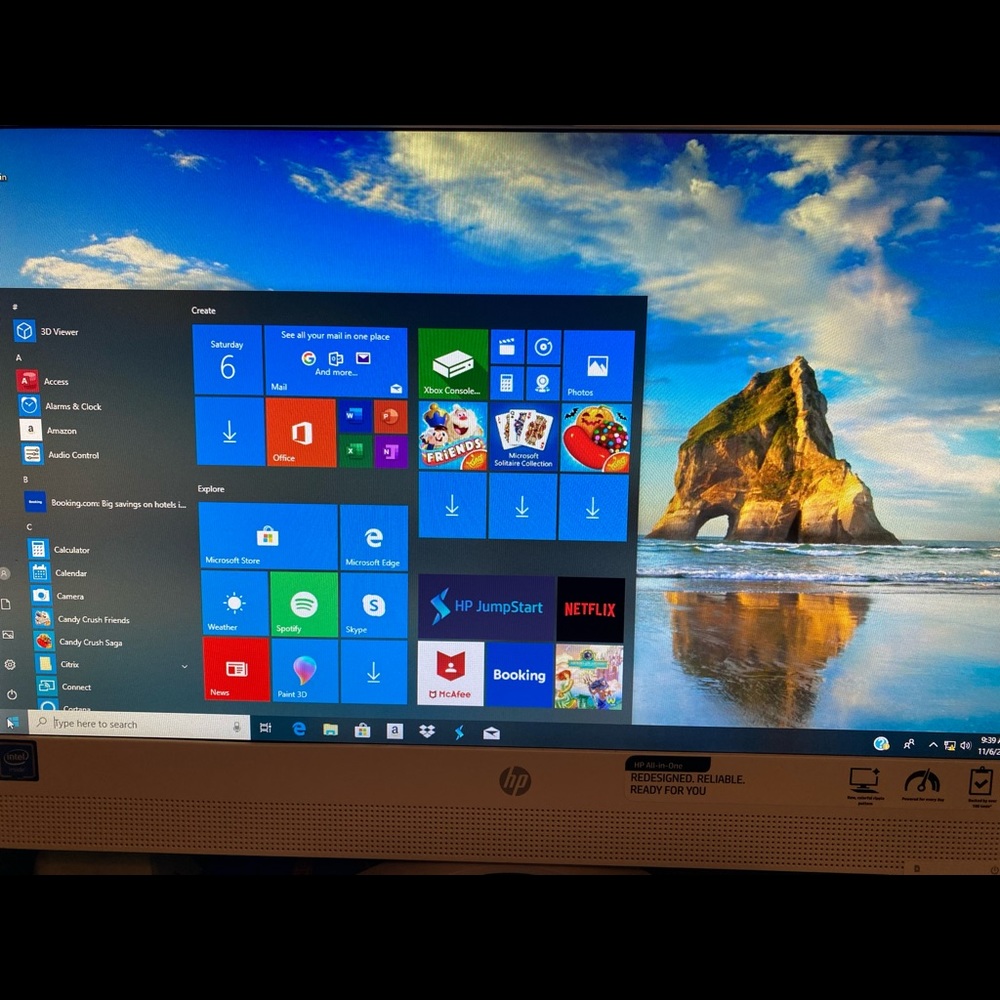The height and width of the screenshot is (1000, 1000).
Task: Open Audio Control in the app list
Action: click(61, 455)
